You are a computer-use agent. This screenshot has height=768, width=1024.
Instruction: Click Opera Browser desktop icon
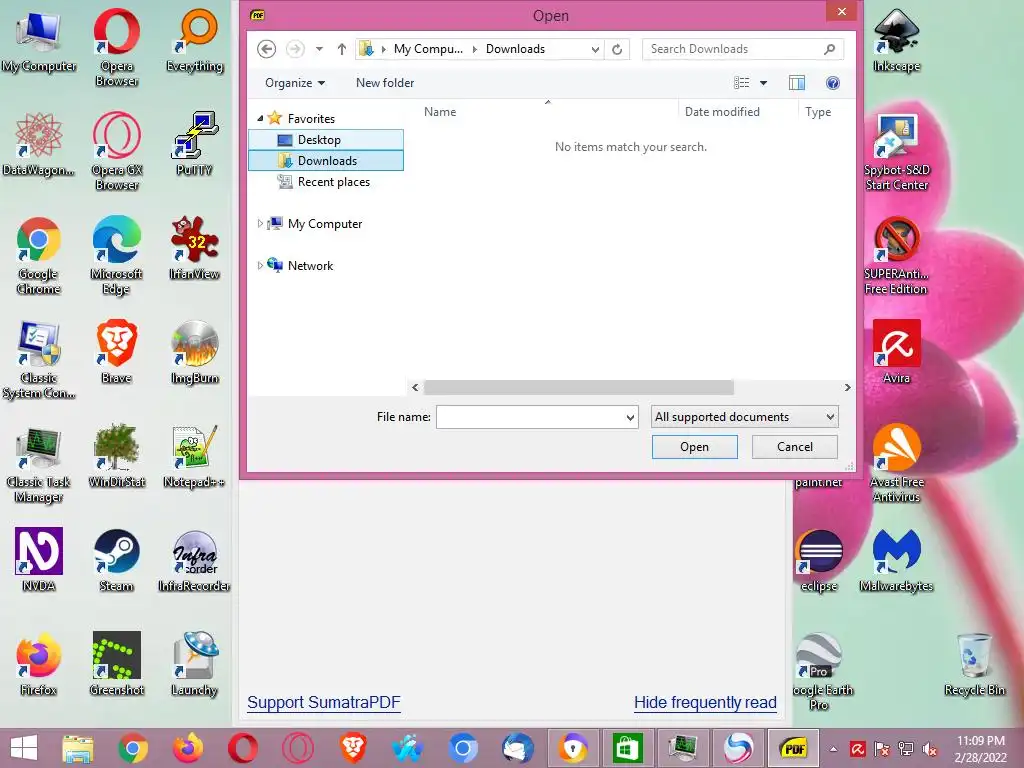pyautogui.click(x=116, y=47)
